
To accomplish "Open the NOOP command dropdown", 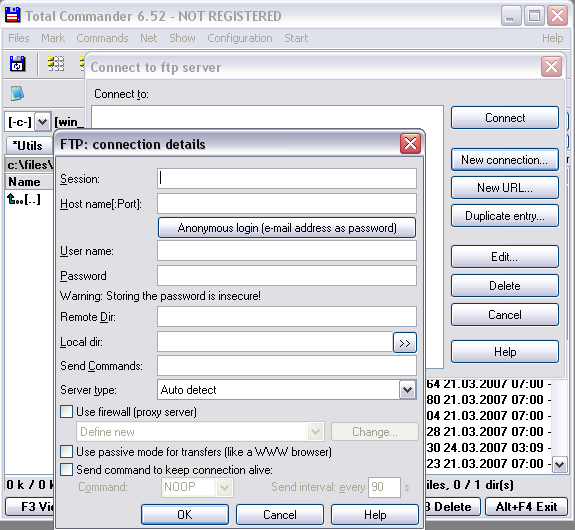I will click(224, 487).
